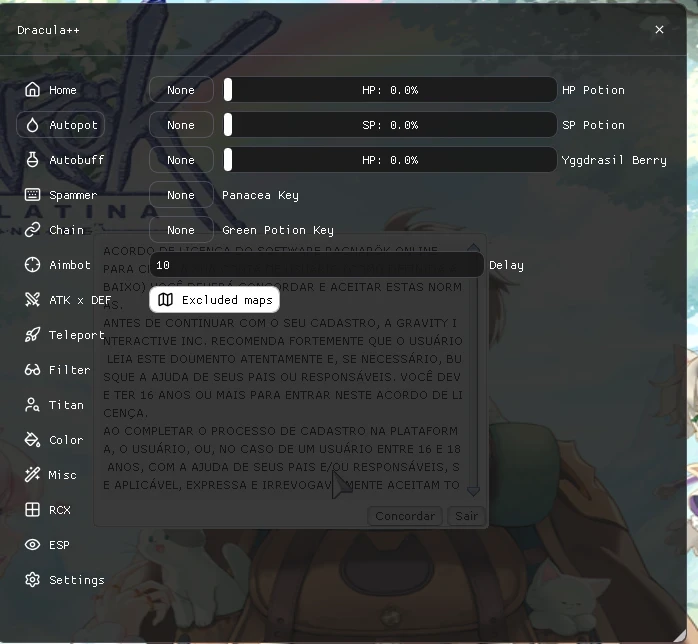Click the Autobuff flask icon
The width and height of the screenshot is (698, 644).
point(32,160)
